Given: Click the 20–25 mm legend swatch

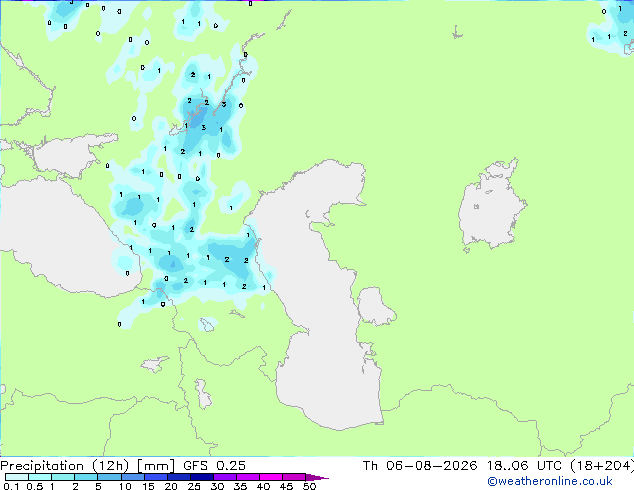Looking at the screenshot, I should click(178, 477).
